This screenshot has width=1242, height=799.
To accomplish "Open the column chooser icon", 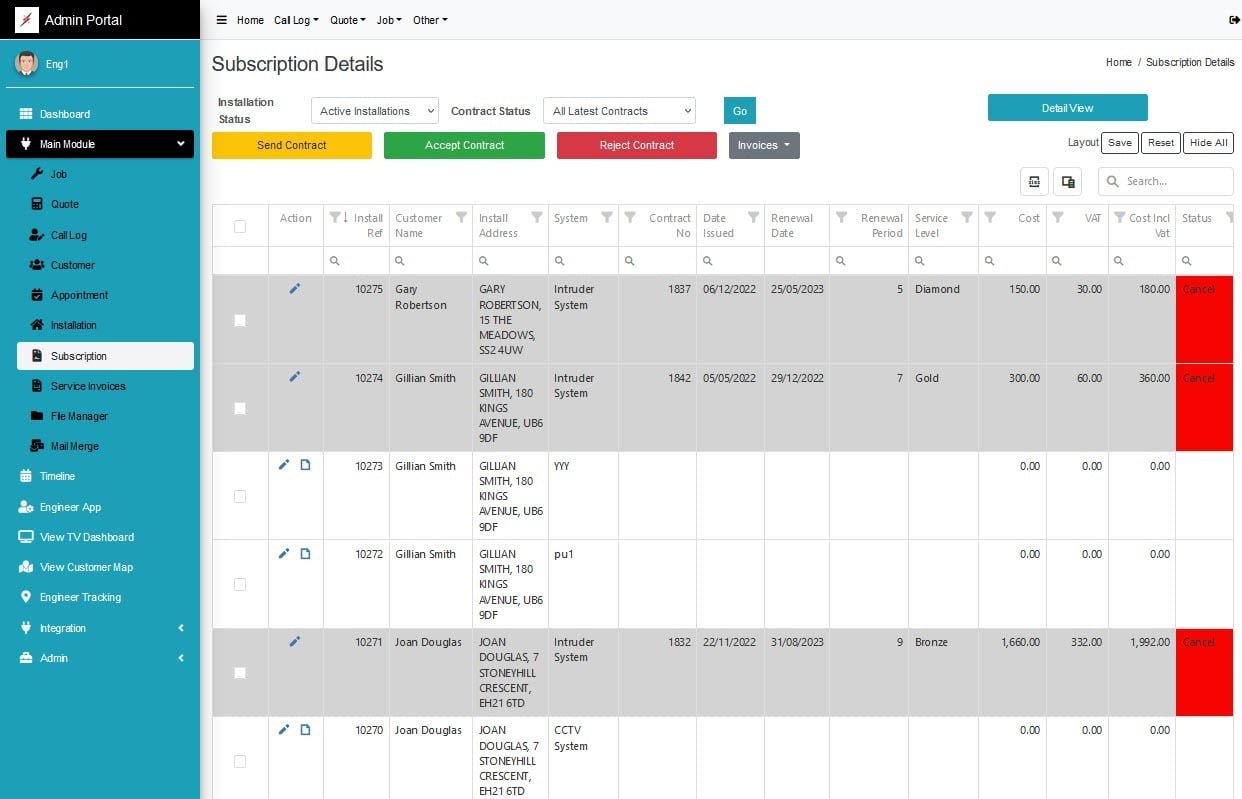I will click(x=1067, y=182).
